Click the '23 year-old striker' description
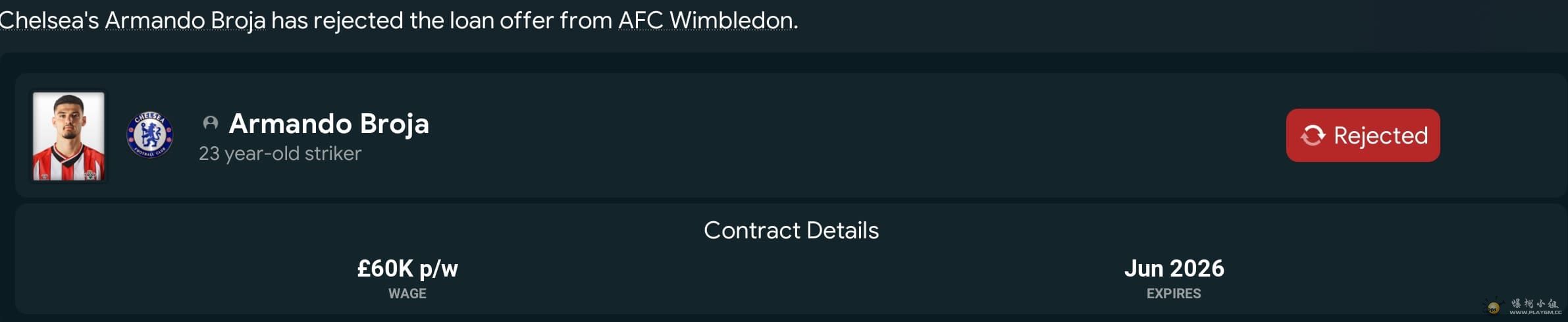 280,153
